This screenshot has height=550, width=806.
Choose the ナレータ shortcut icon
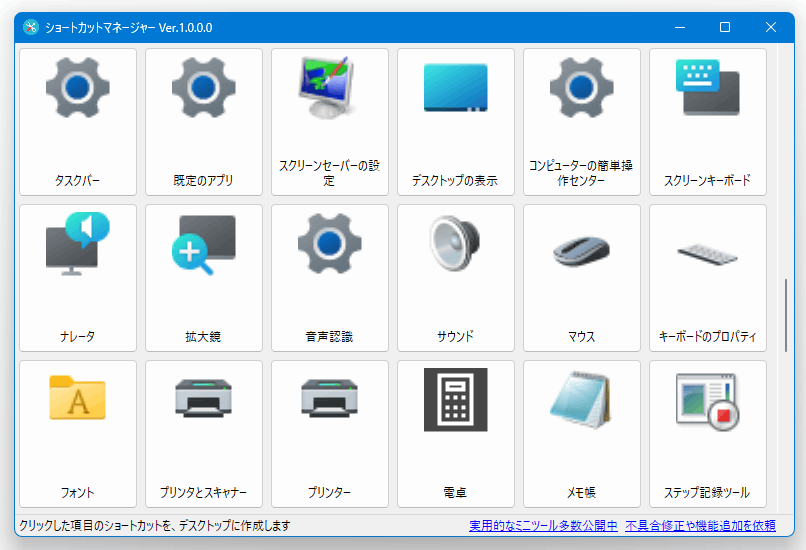(78, 244)
